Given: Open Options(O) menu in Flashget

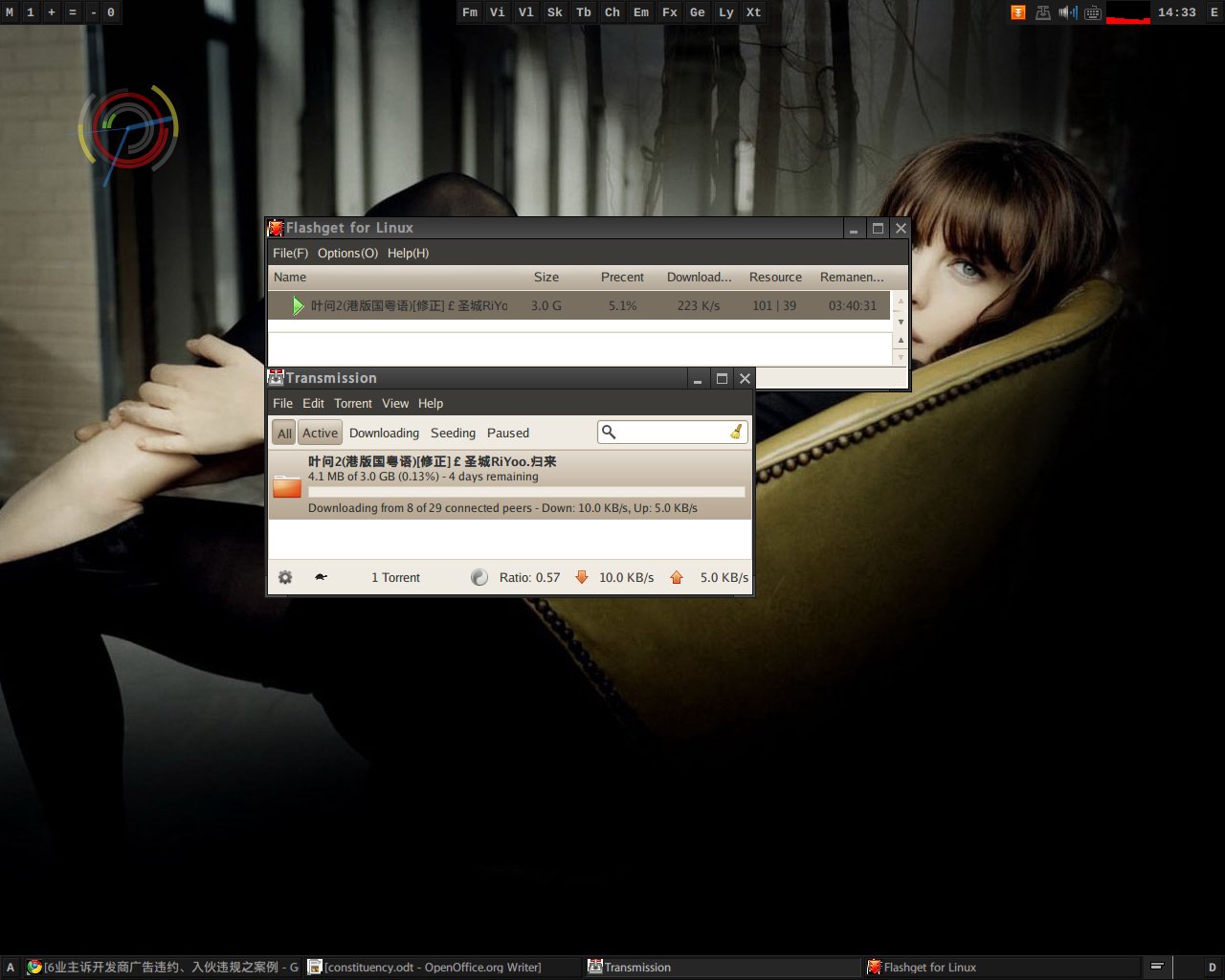Looking at the screenshot, I should 347,253.
